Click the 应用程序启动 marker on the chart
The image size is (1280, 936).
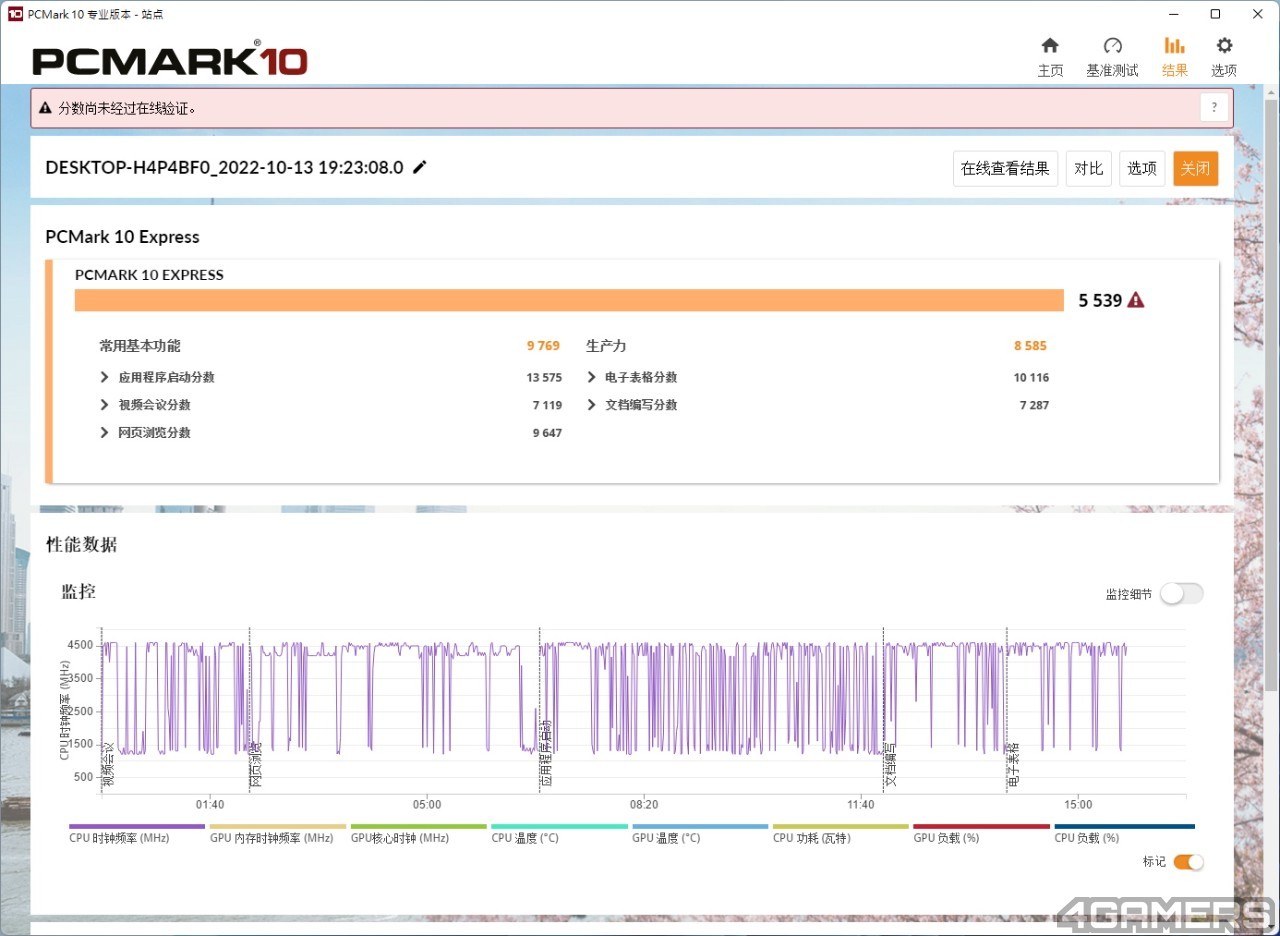(x=546, y=753)
